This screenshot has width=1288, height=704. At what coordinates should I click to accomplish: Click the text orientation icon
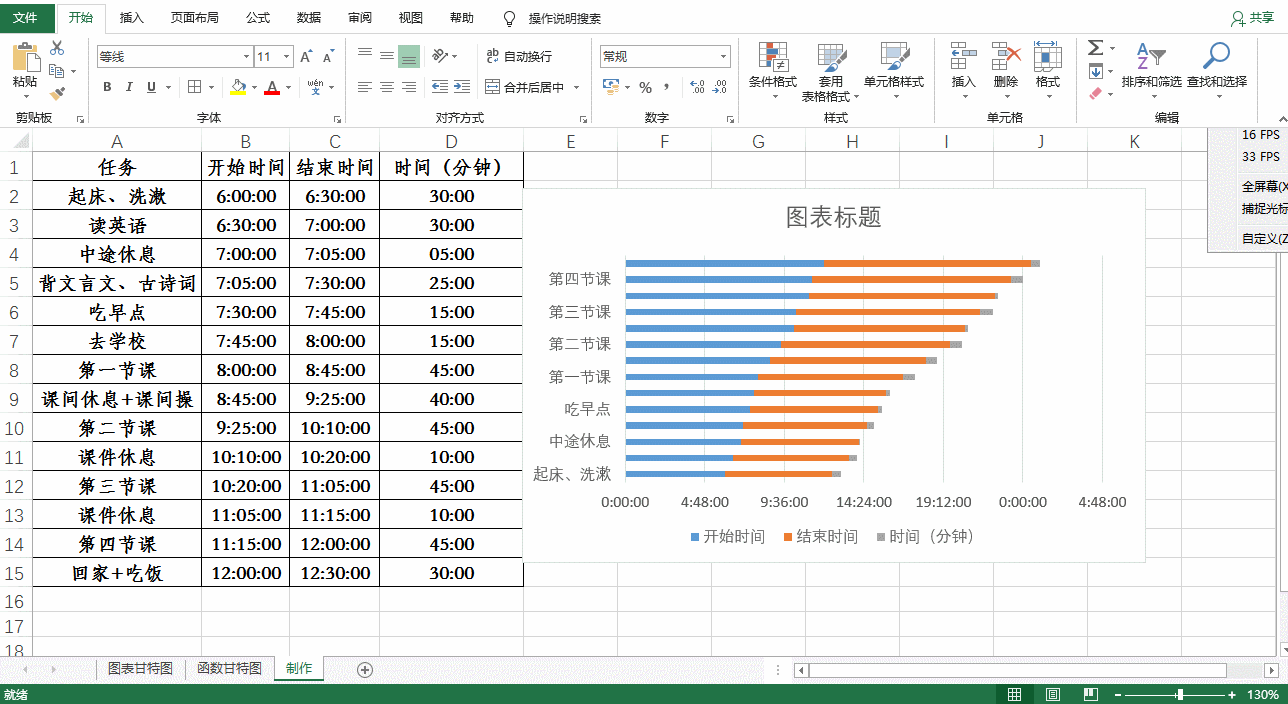(x=440, y=56)
